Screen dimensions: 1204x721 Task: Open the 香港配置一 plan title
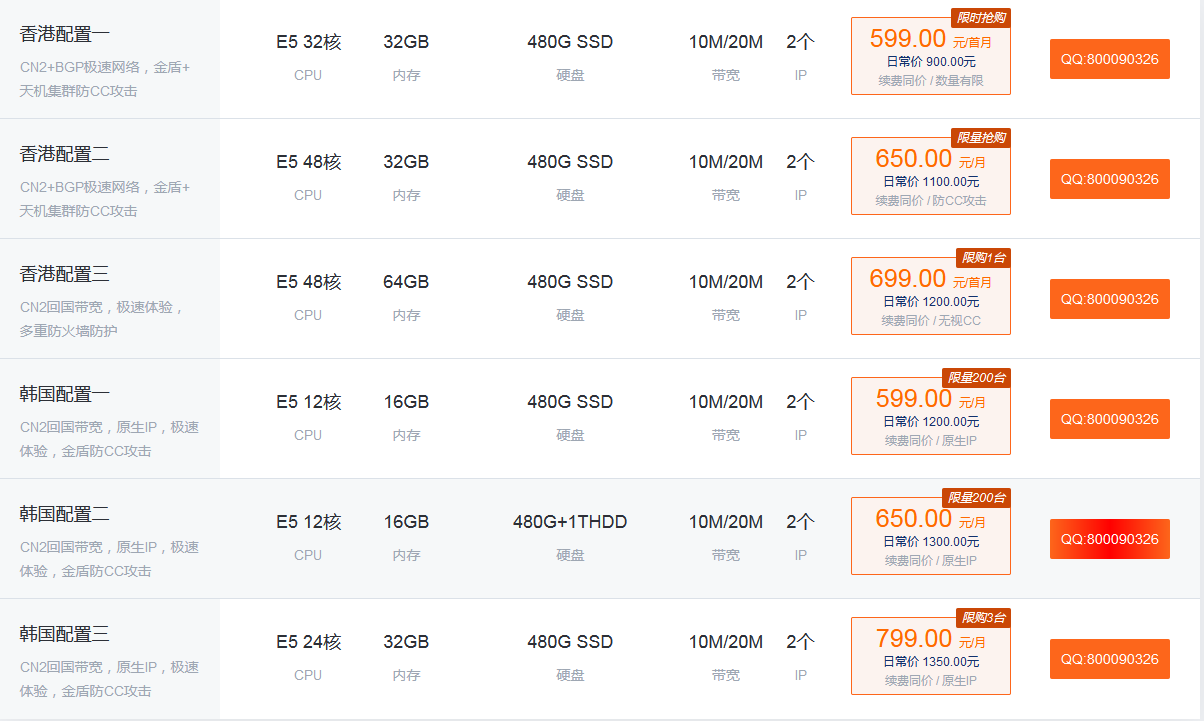click(65, 34)
